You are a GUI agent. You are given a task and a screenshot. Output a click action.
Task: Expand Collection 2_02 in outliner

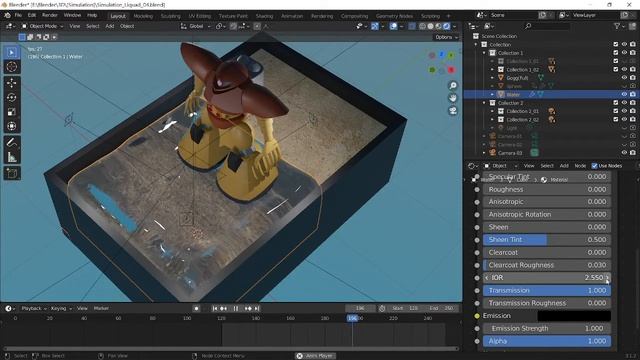[492, 120]
